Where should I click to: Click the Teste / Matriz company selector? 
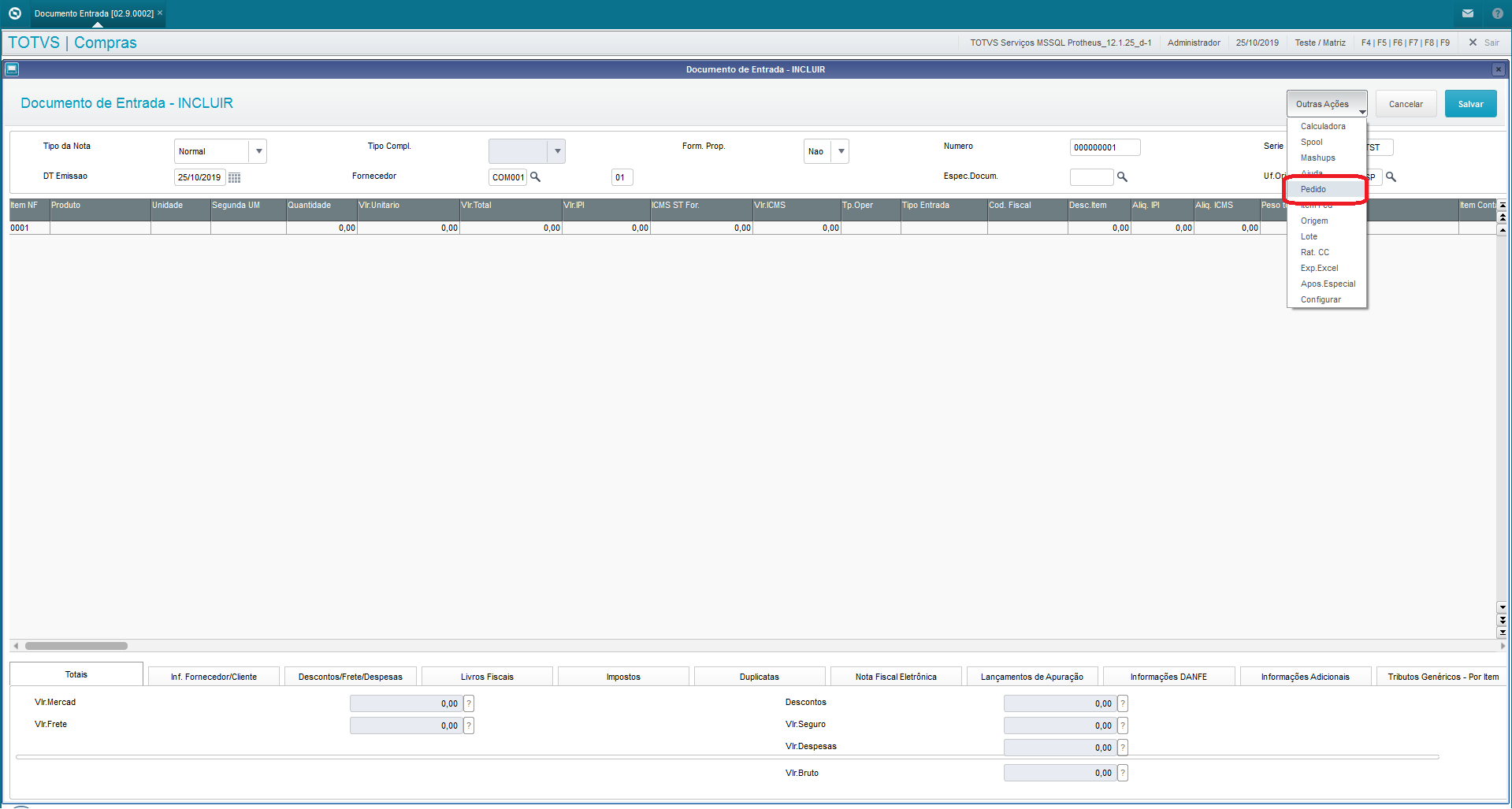pos(1320,43)
